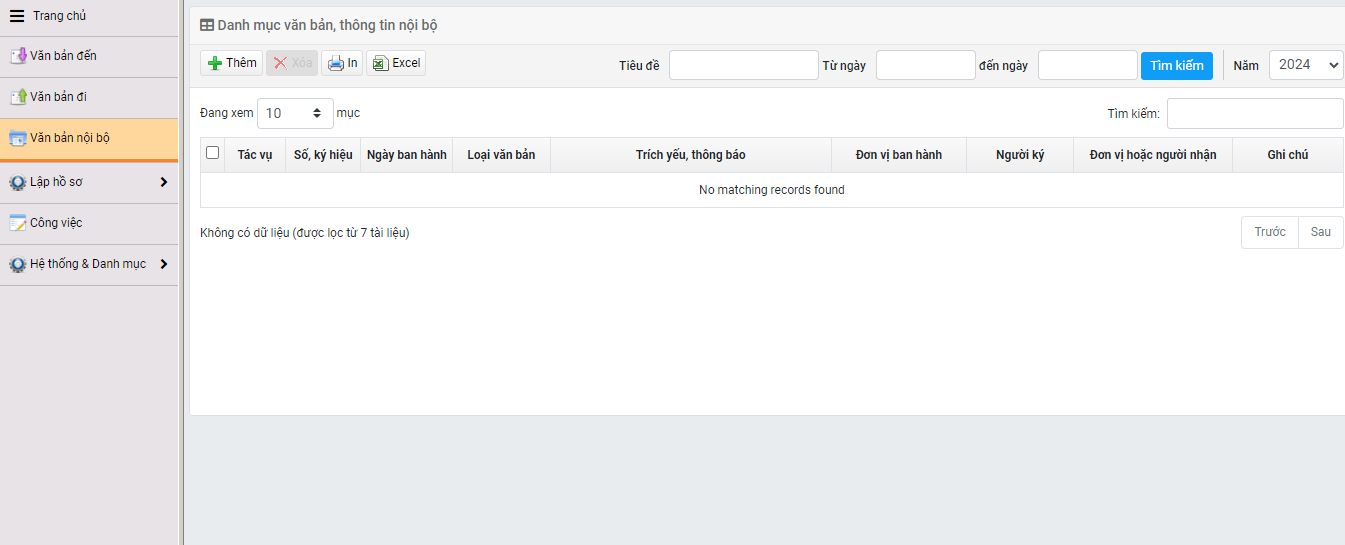Click the Văn bản đến inbox icon
The width and height of the screenshot is (1345, 545).
click(17, 56)
